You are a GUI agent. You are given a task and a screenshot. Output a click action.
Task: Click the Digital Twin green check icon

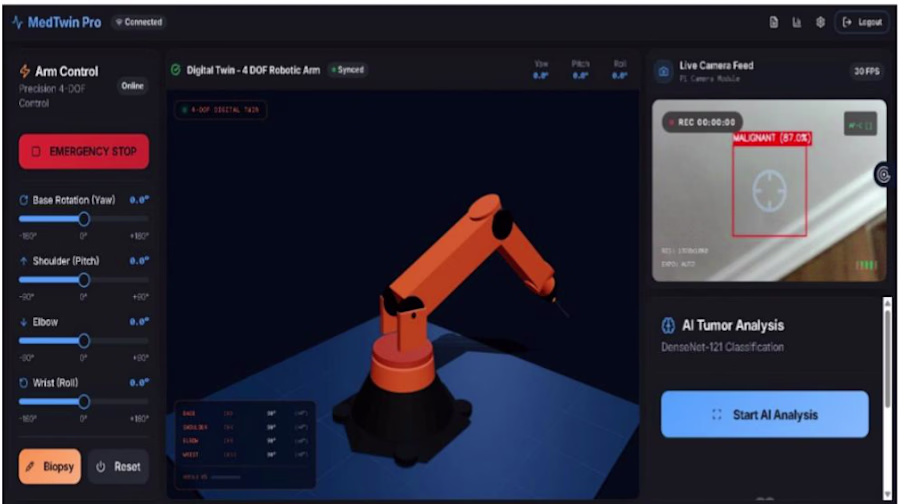pos(176,70)
